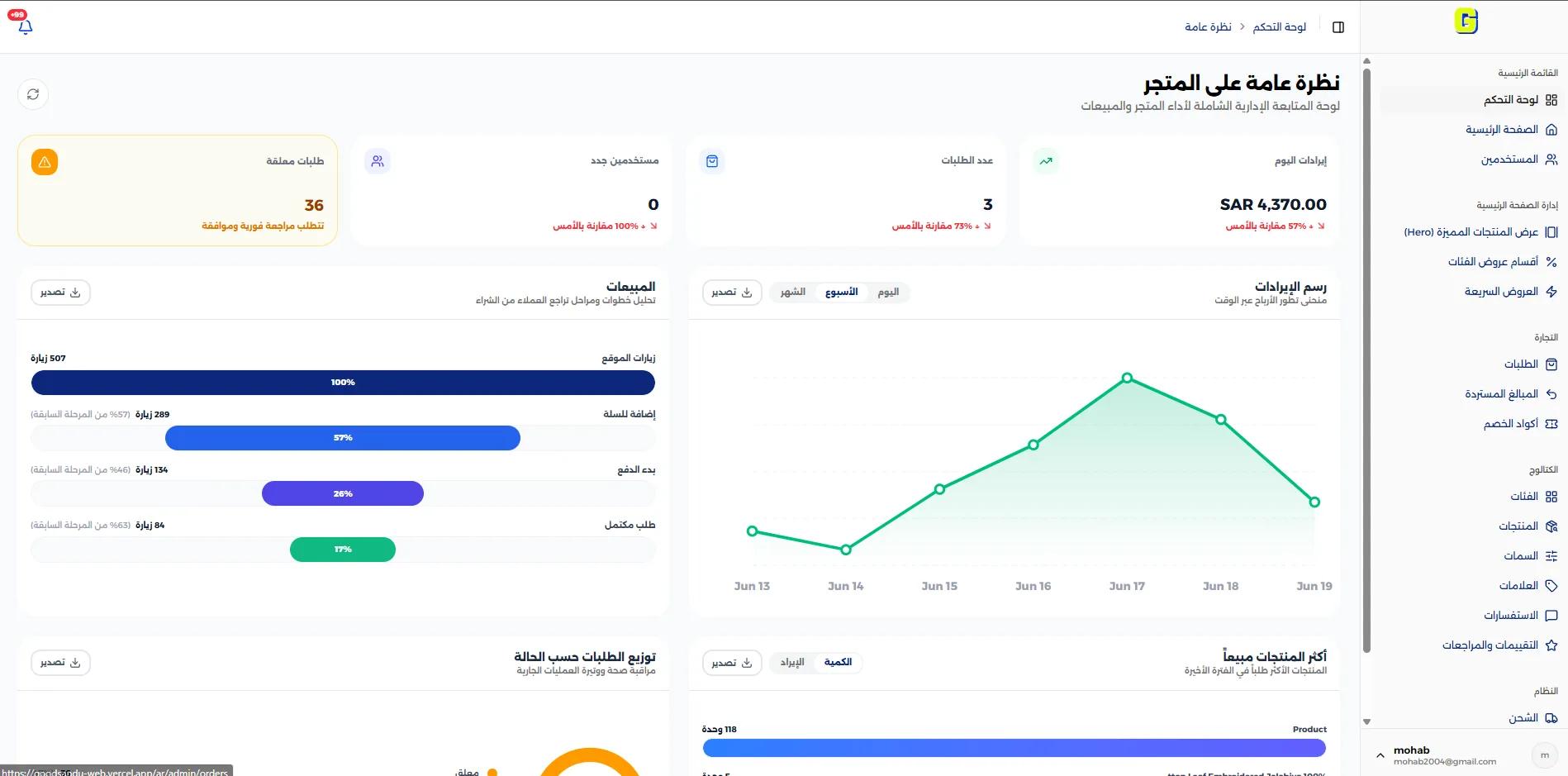Image resolution: width=1568 pixels, height=776 pixels.
Task: Click the Jun 17 peak data point
Action: click(x=1127, y=378)
